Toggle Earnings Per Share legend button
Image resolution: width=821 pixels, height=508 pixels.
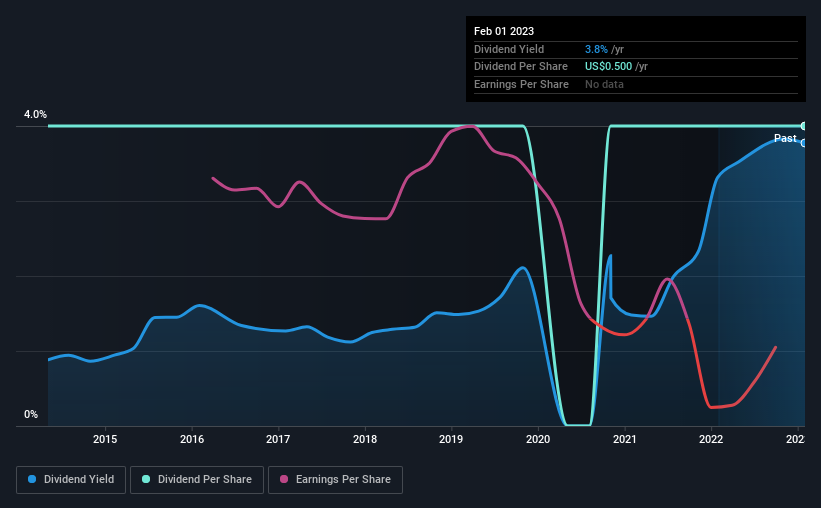tap(336, 480)
